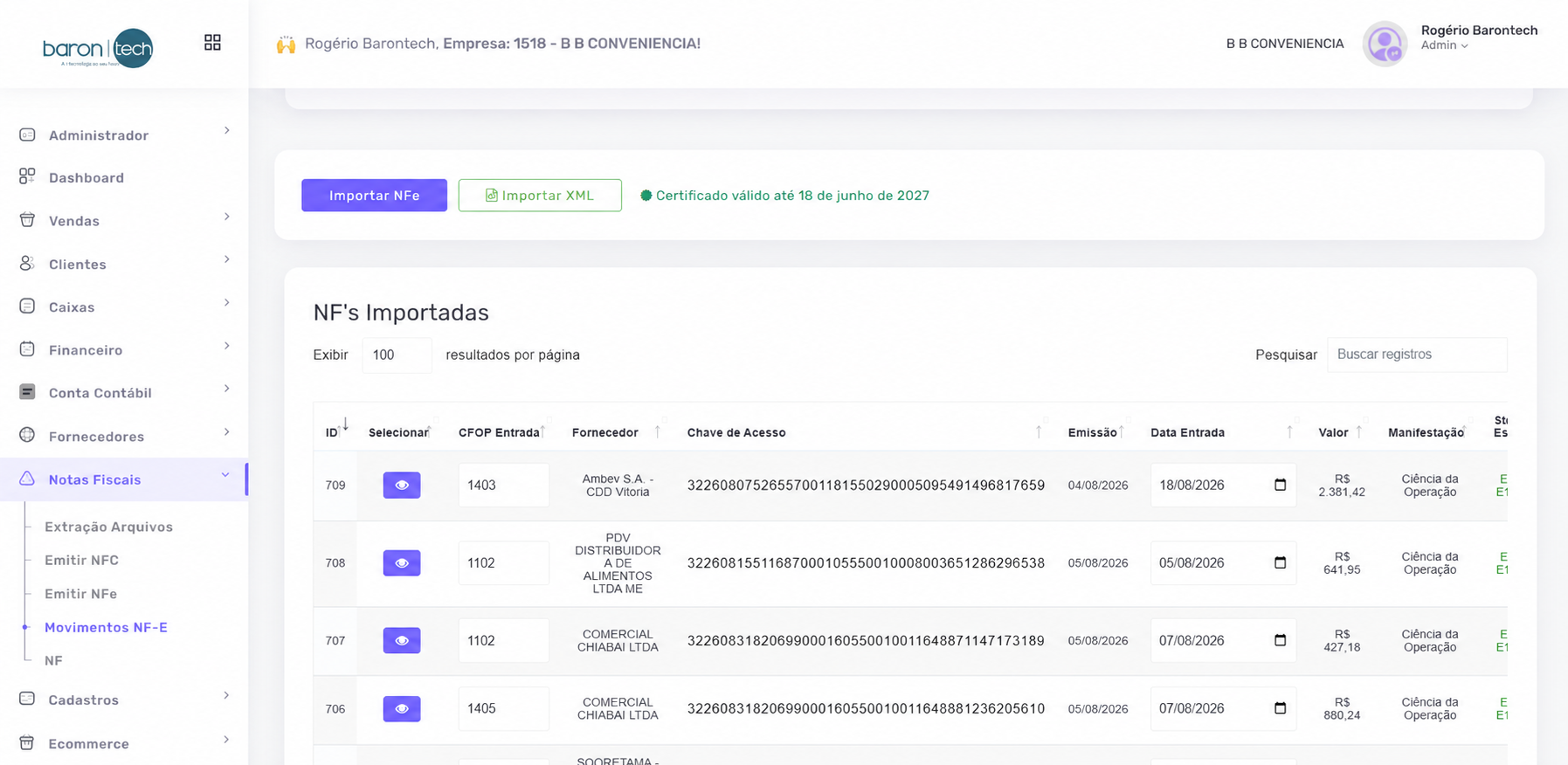This screenshot has height=765, width=1568.
Task: Expand the Vendas menu chevron
Action: point(227,217)
